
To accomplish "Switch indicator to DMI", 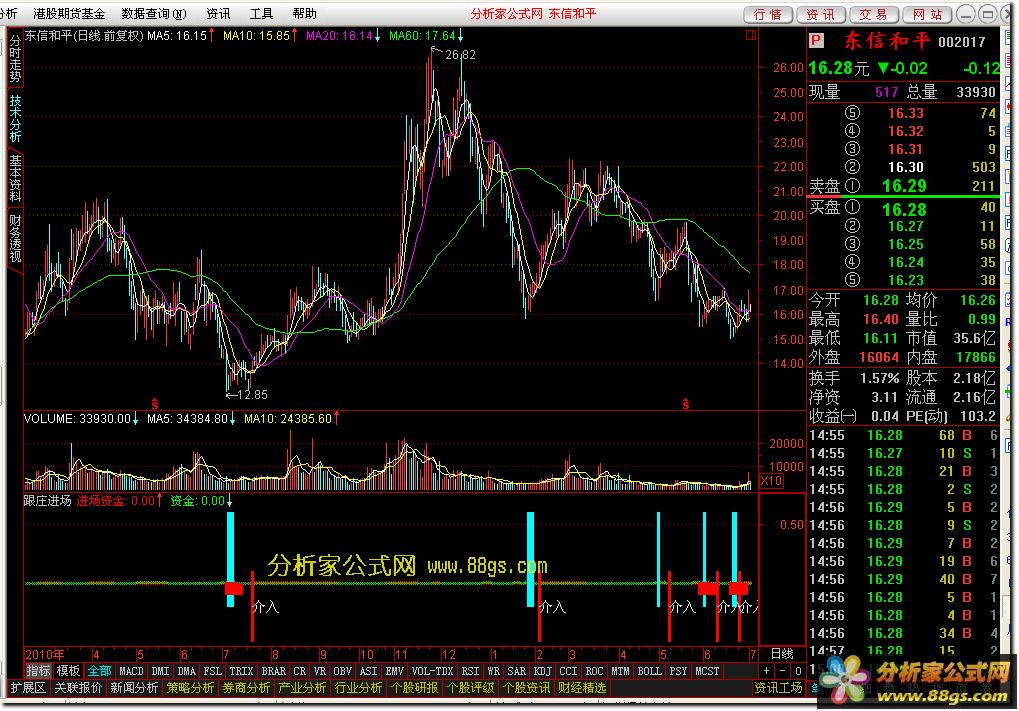I will click(160, 671).
